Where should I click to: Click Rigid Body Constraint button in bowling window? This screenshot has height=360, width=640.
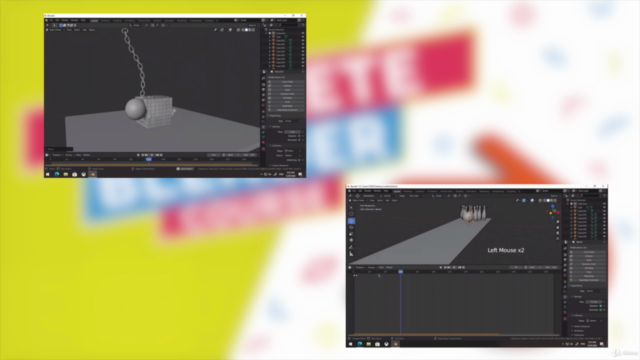coord(588,280)
